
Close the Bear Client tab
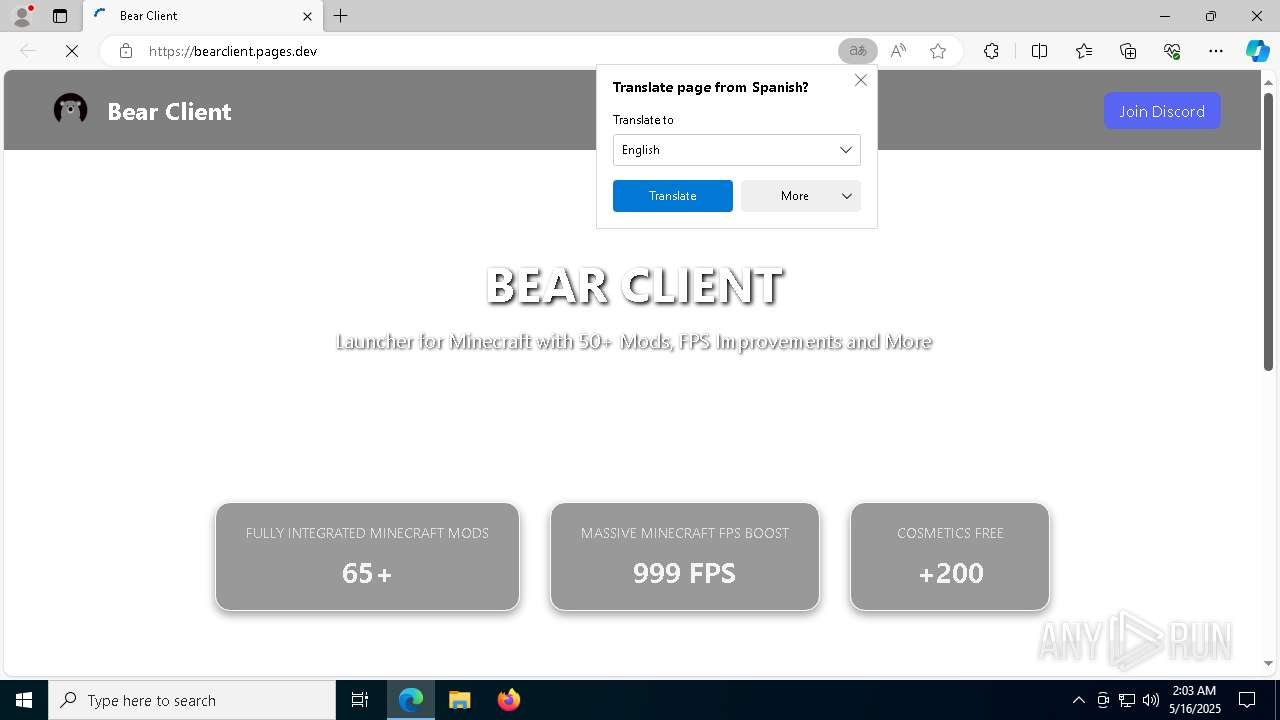click(307, 16)
